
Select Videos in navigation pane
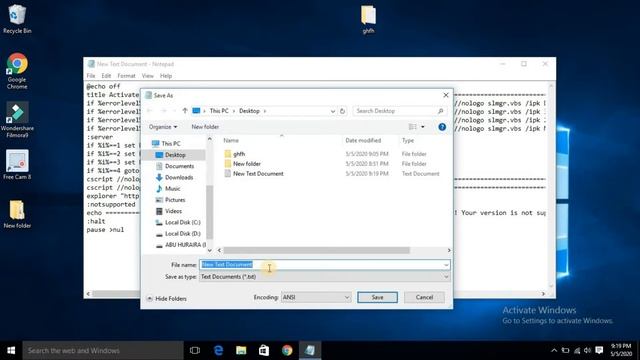point(173,211)
